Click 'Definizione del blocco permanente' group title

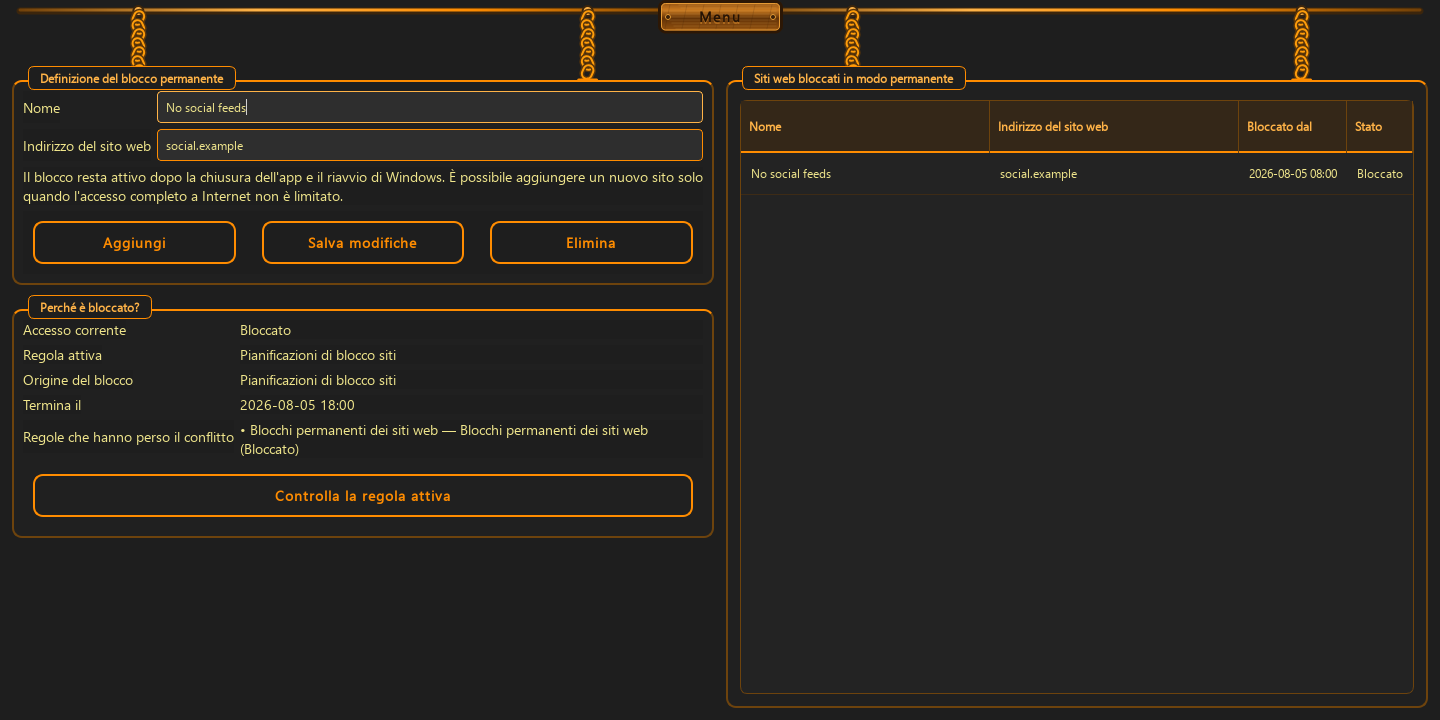[132, 78]
